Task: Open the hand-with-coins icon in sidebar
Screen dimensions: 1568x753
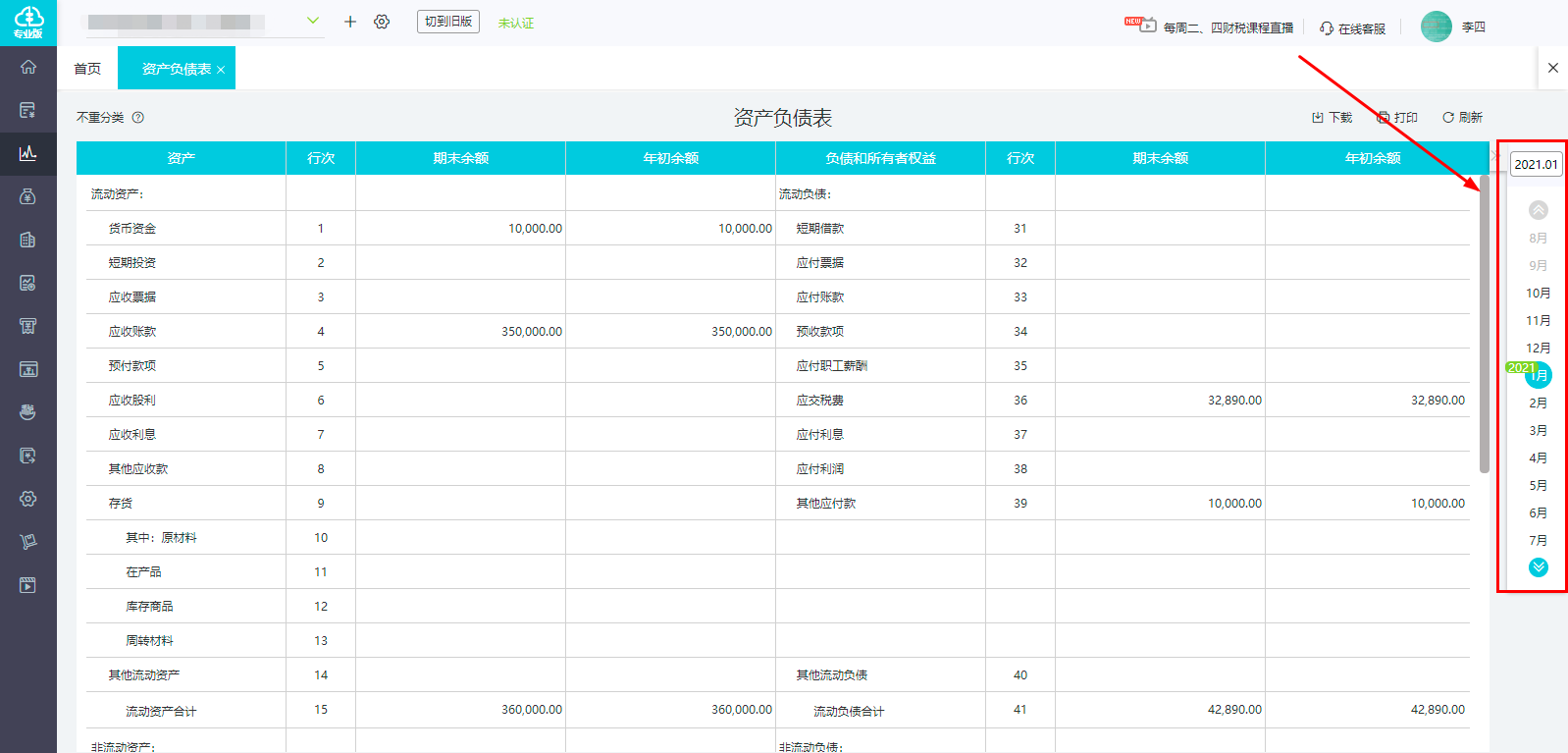Action: 28,412
